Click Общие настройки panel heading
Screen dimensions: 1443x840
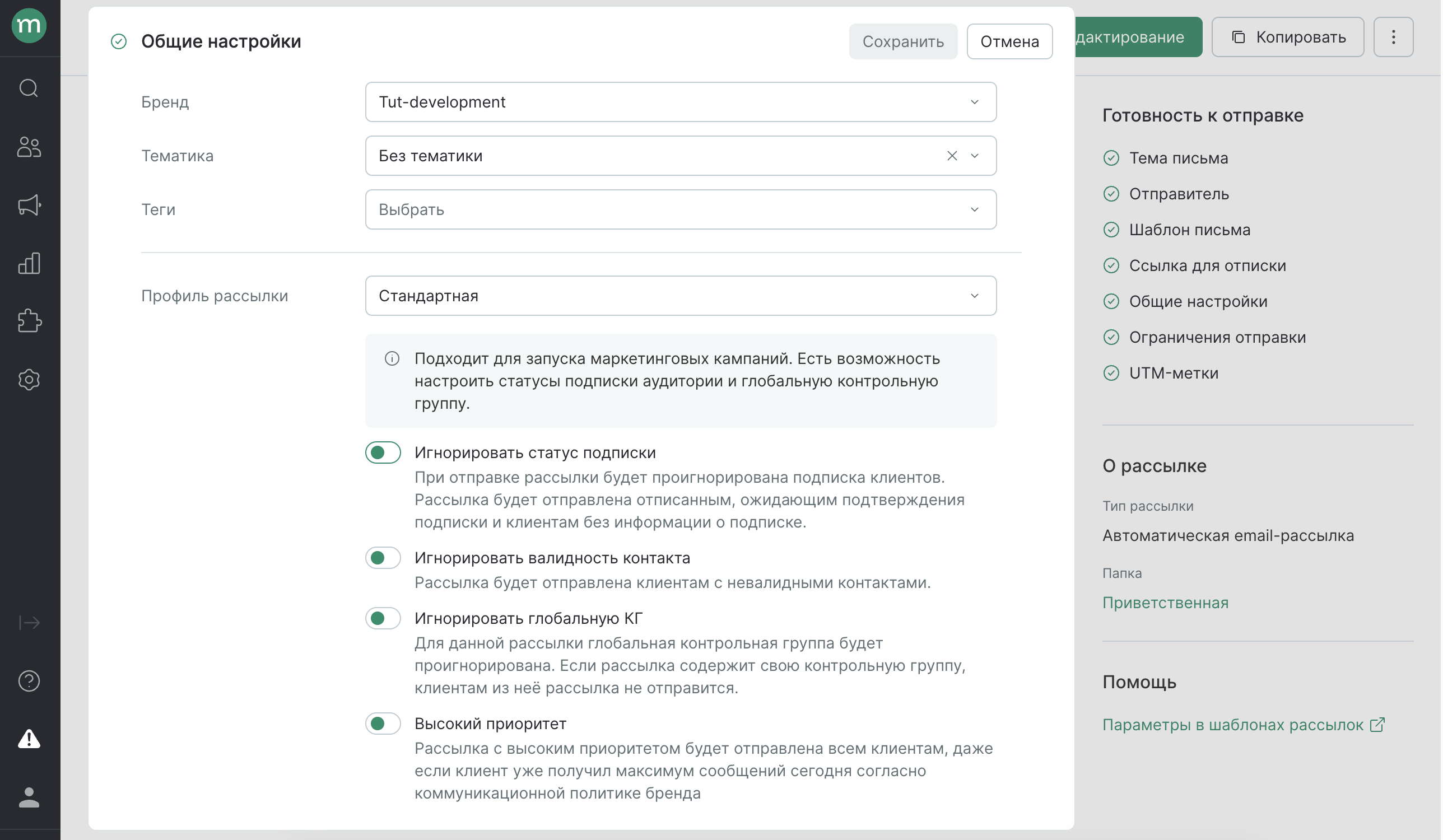coord(221,41)
